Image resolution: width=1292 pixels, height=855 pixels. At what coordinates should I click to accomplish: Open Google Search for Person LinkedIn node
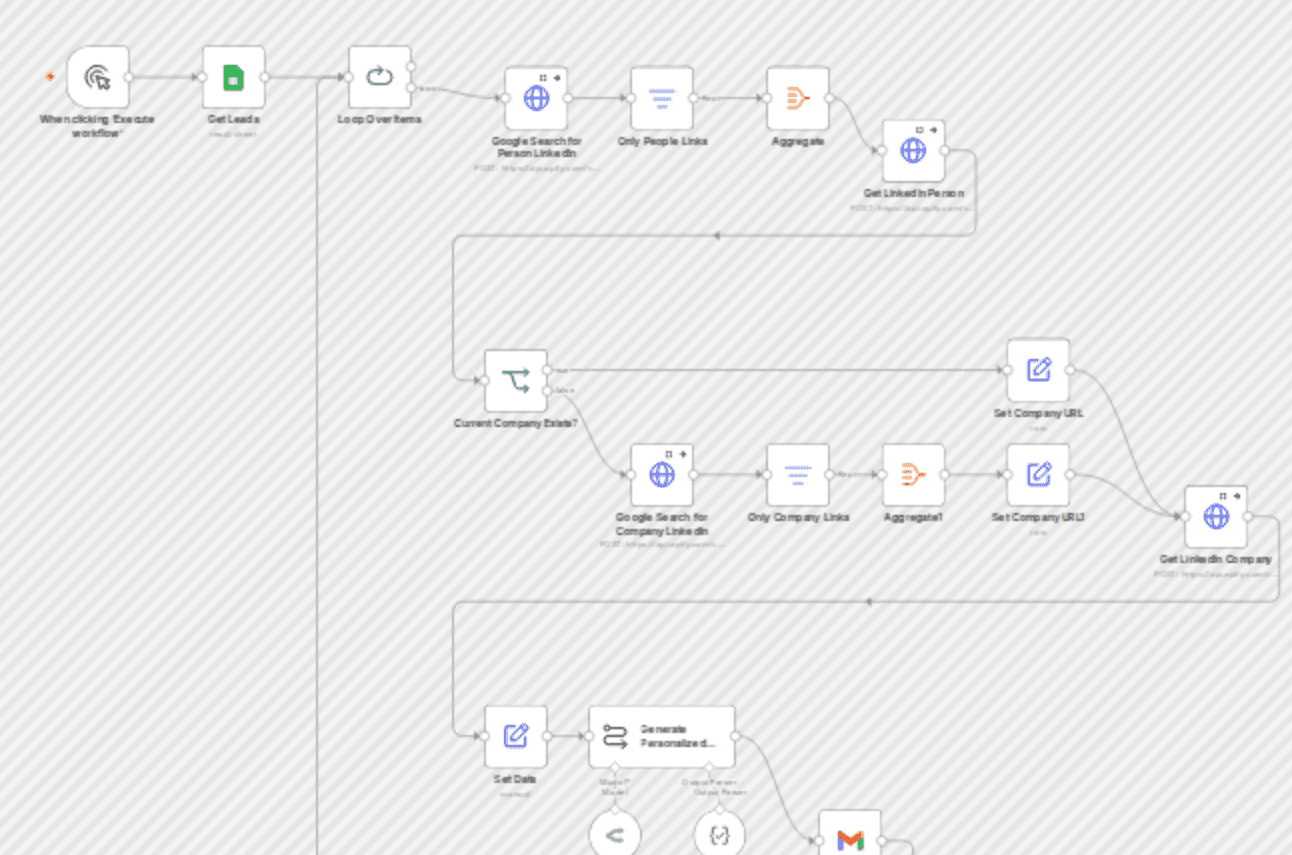coord(537,98)
